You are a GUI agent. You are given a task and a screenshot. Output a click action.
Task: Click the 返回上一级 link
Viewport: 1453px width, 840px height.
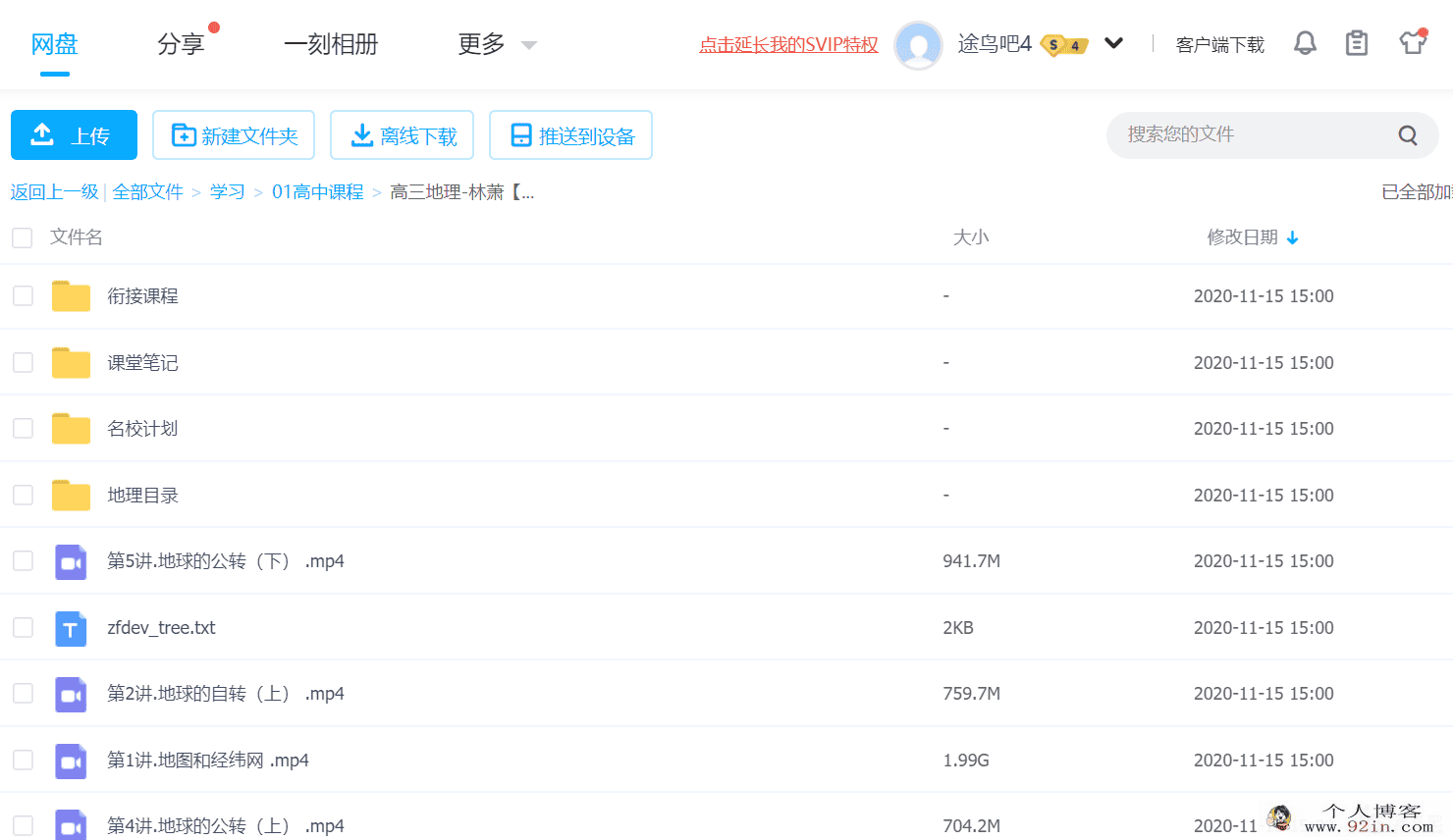pos(55,192)
